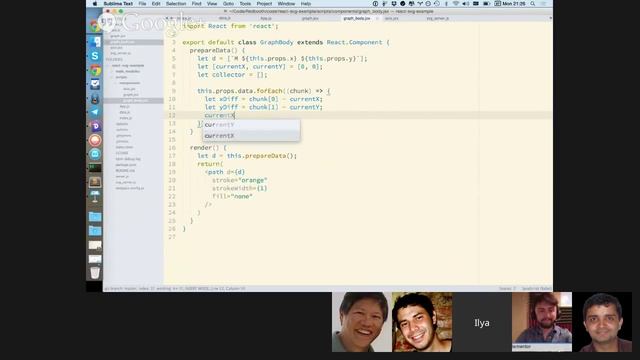This screenshot has width=640, height=360.
Task: Open the second blue folder in Dock
Action: click(95, 231)
